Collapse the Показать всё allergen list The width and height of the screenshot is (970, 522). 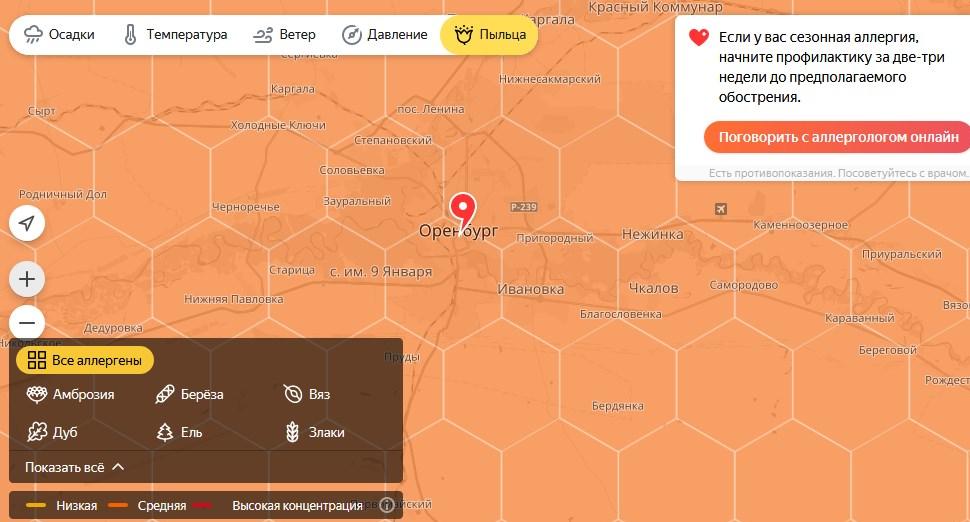tap(75, 468)
